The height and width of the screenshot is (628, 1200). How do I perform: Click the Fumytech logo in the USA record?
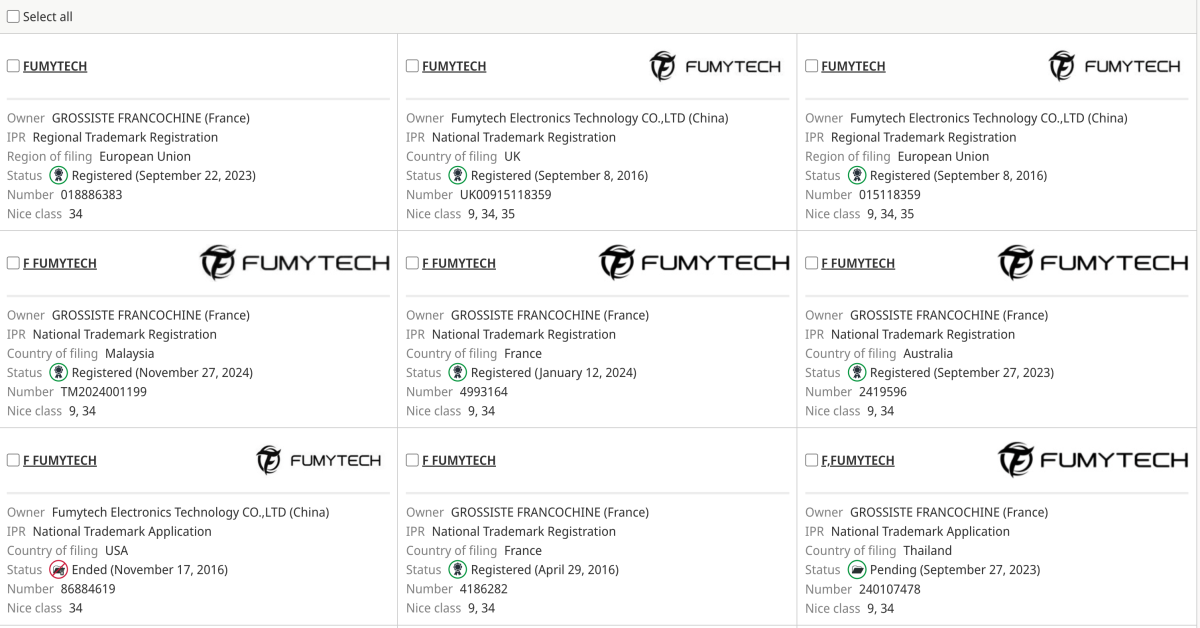[318, 460]
